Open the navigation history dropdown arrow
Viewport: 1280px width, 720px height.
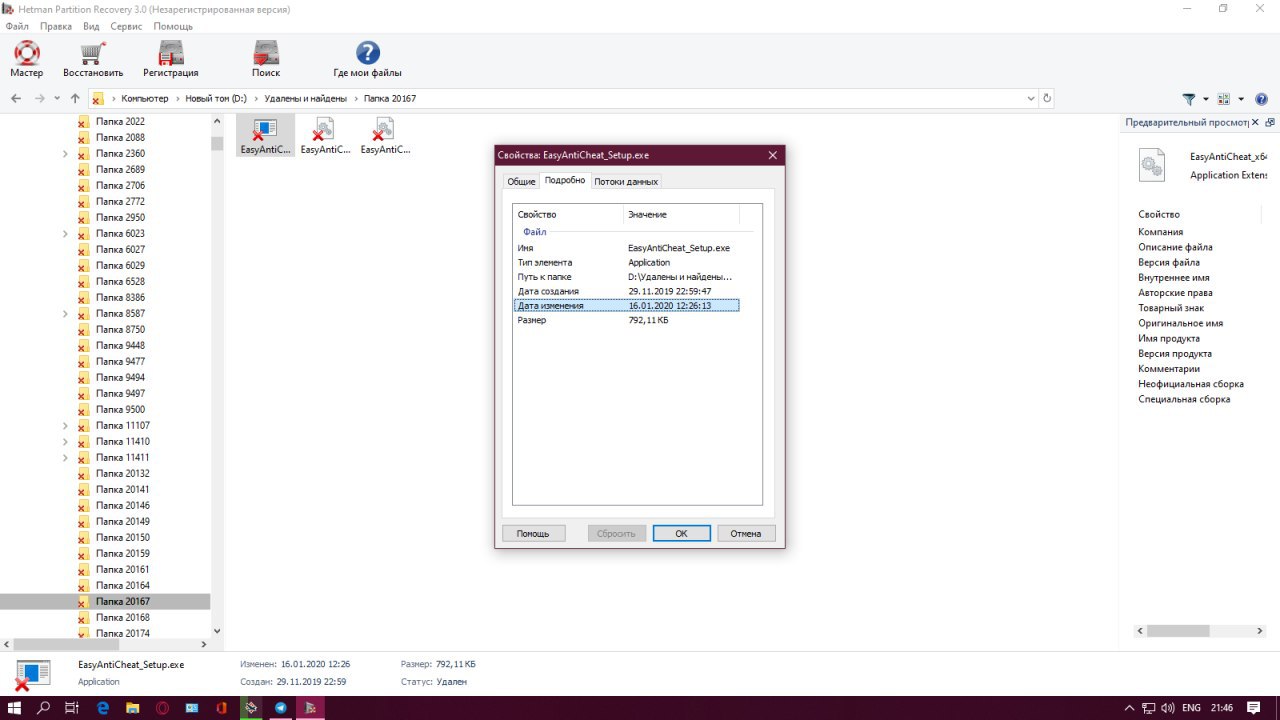(56, 99)
